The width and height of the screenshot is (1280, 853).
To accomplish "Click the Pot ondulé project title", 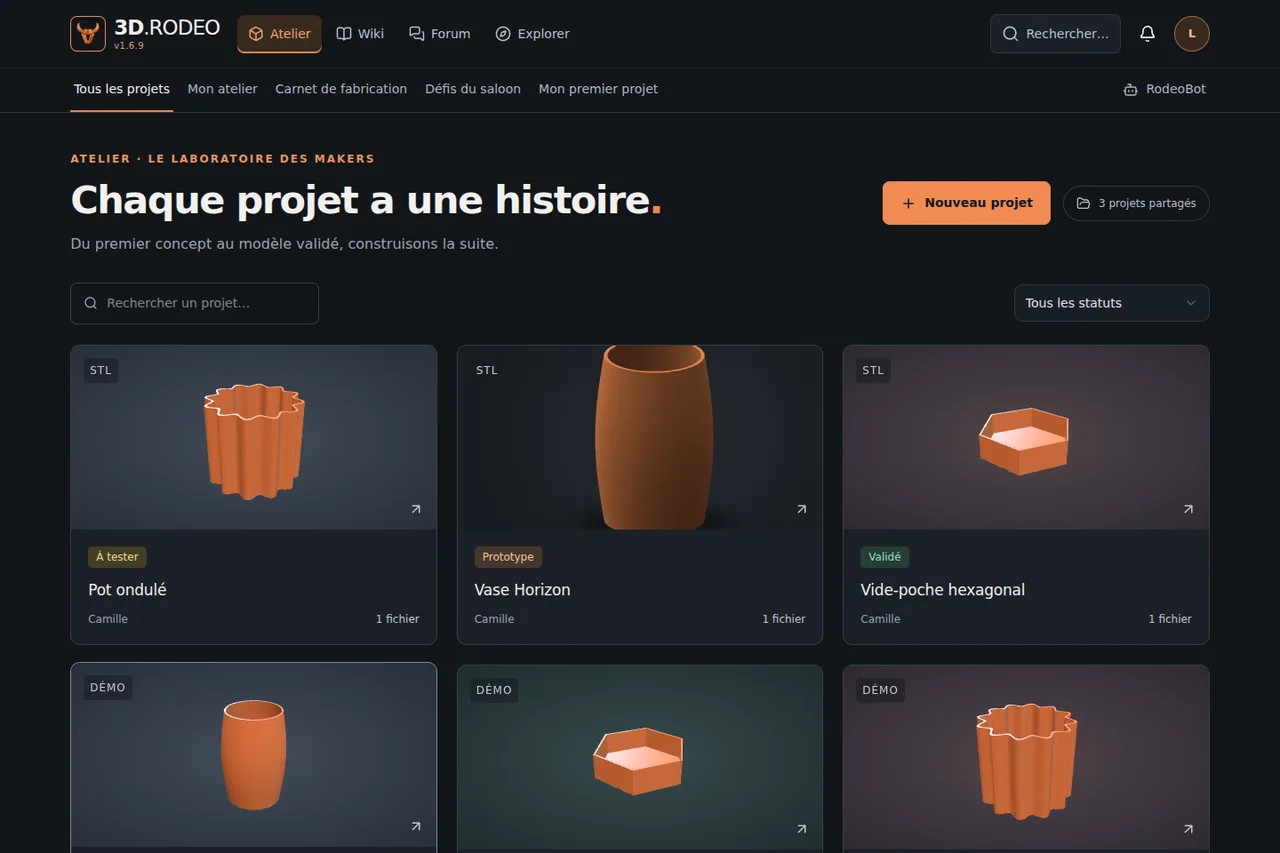I will coord(127,590).
